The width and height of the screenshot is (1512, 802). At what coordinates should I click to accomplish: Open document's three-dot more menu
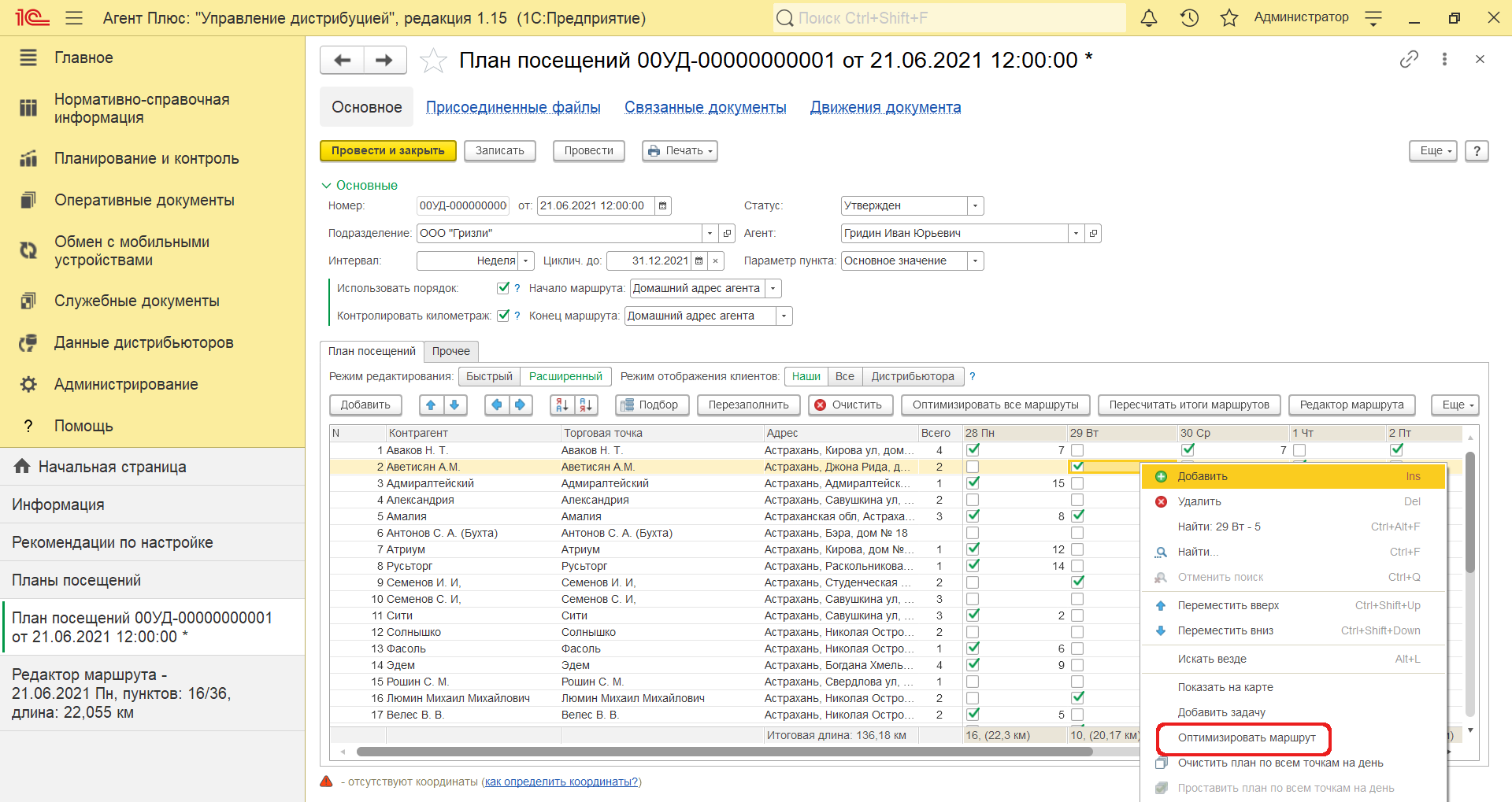pyautogui.click(x=1444, y=59)
